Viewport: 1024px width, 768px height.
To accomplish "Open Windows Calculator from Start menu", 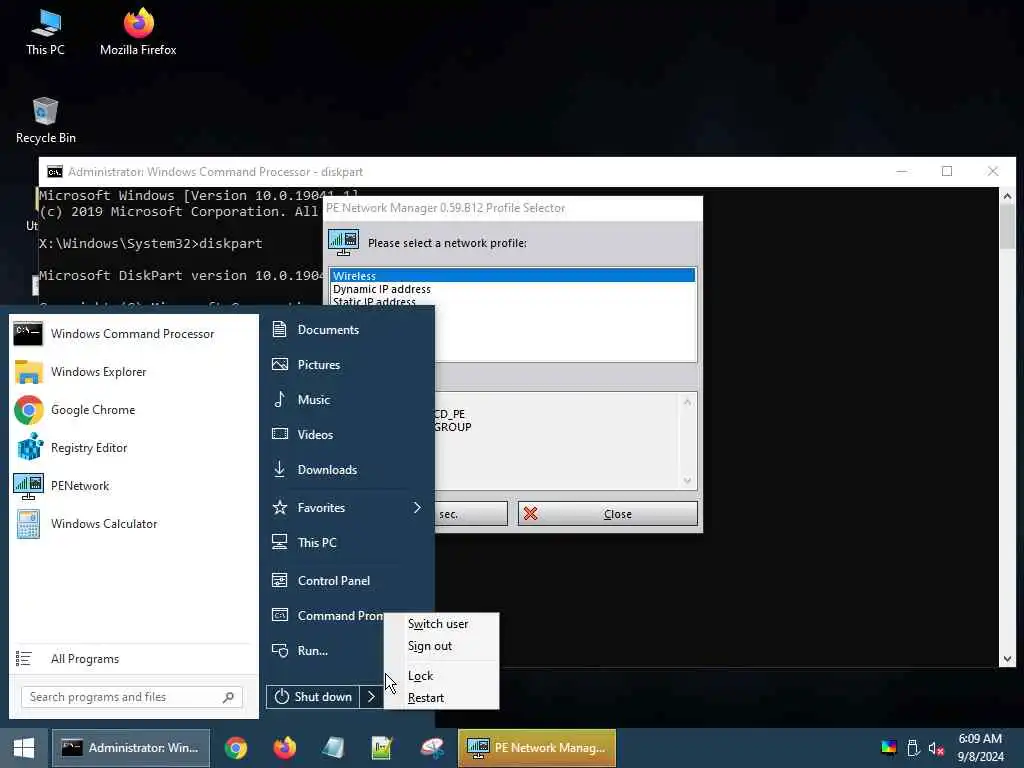I will 133,524.
